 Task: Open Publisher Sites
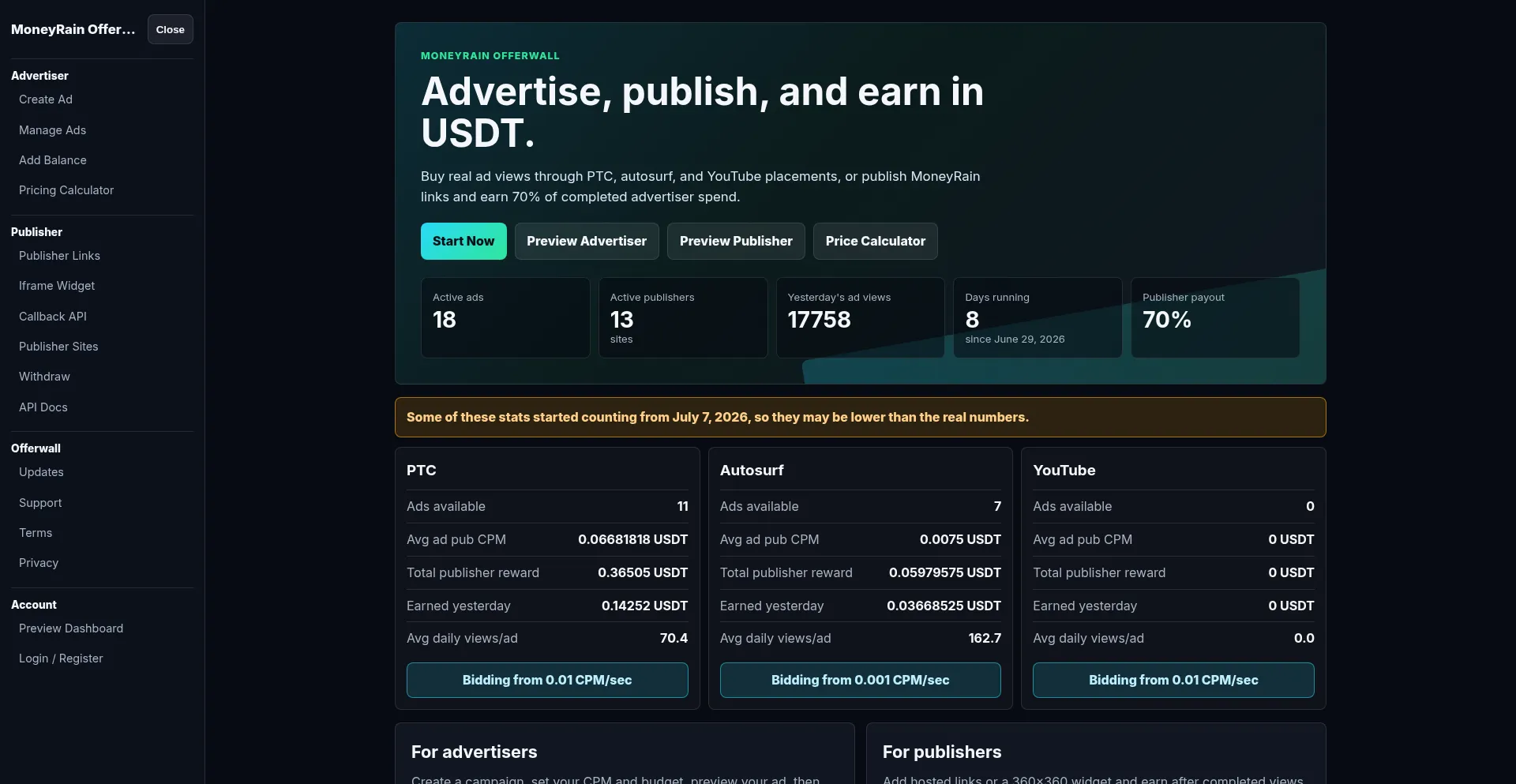(x=58, y=347)
